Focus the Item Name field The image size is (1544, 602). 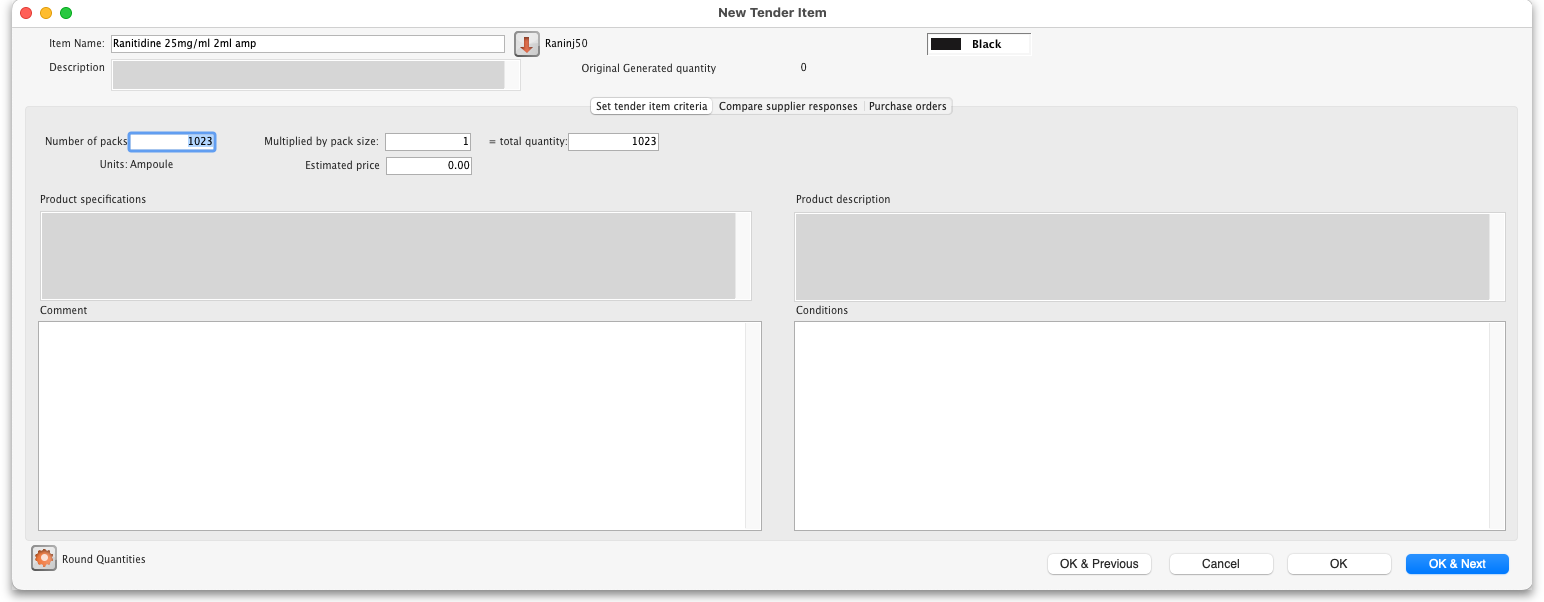coord(308,44)
